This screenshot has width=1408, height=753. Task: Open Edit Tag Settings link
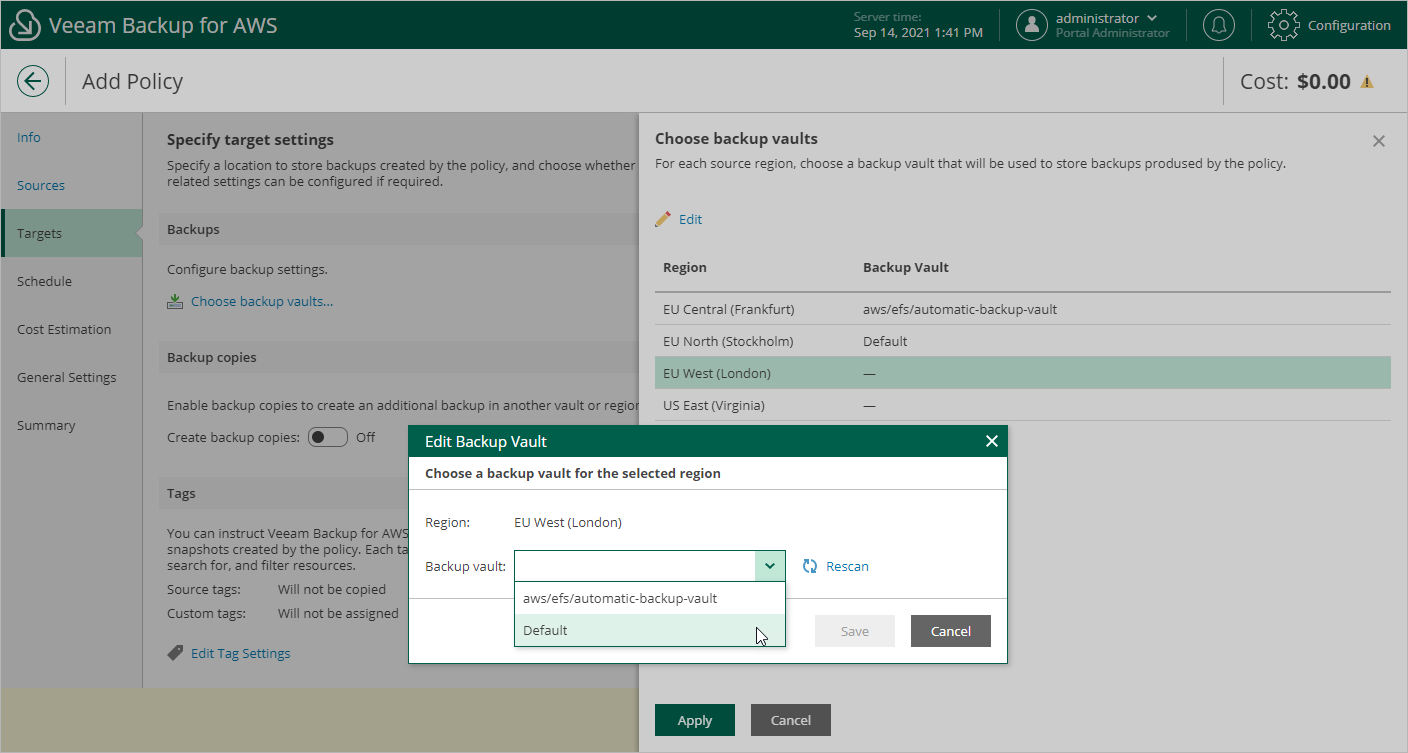[241, 653]
